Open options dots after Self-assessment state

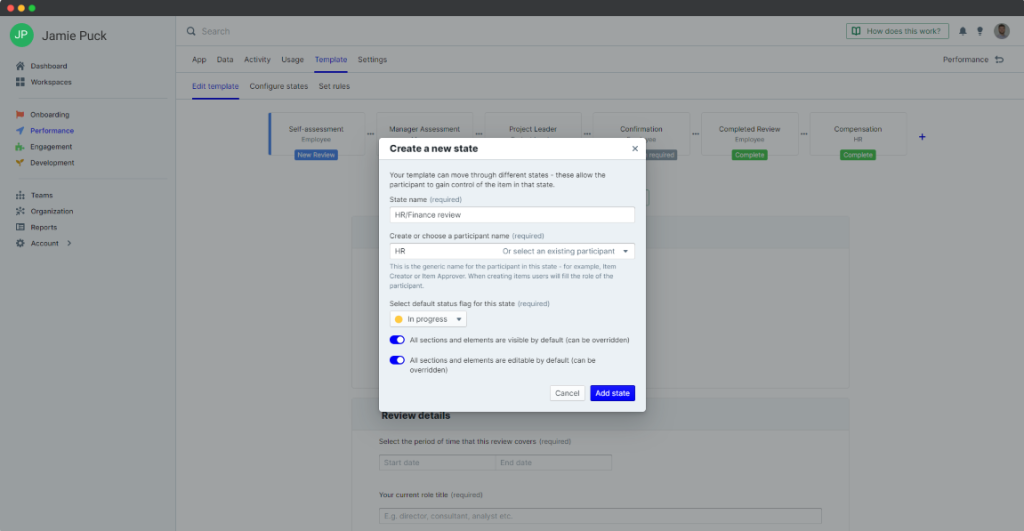(x=370, y=134)
